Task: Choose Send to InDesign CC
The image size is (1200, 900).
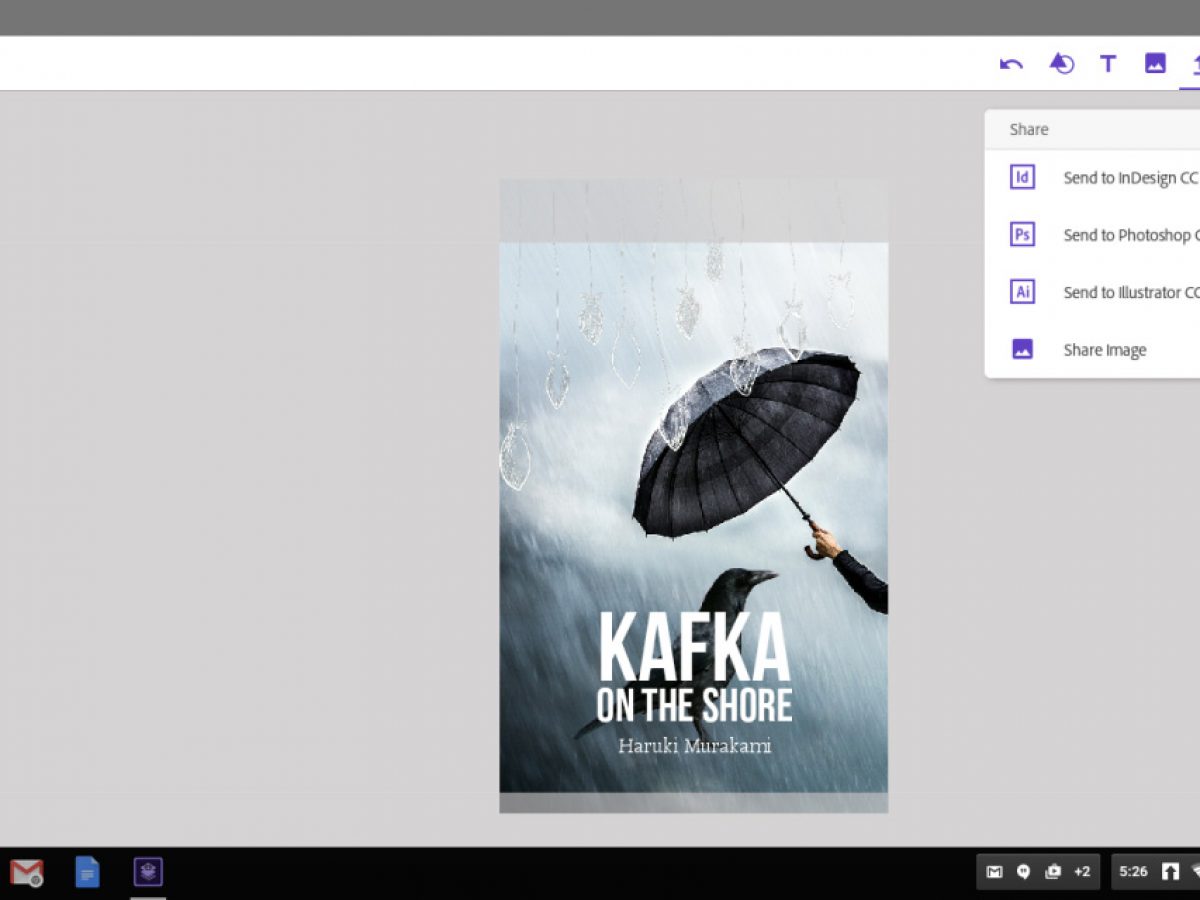Action: (1129, 178)
